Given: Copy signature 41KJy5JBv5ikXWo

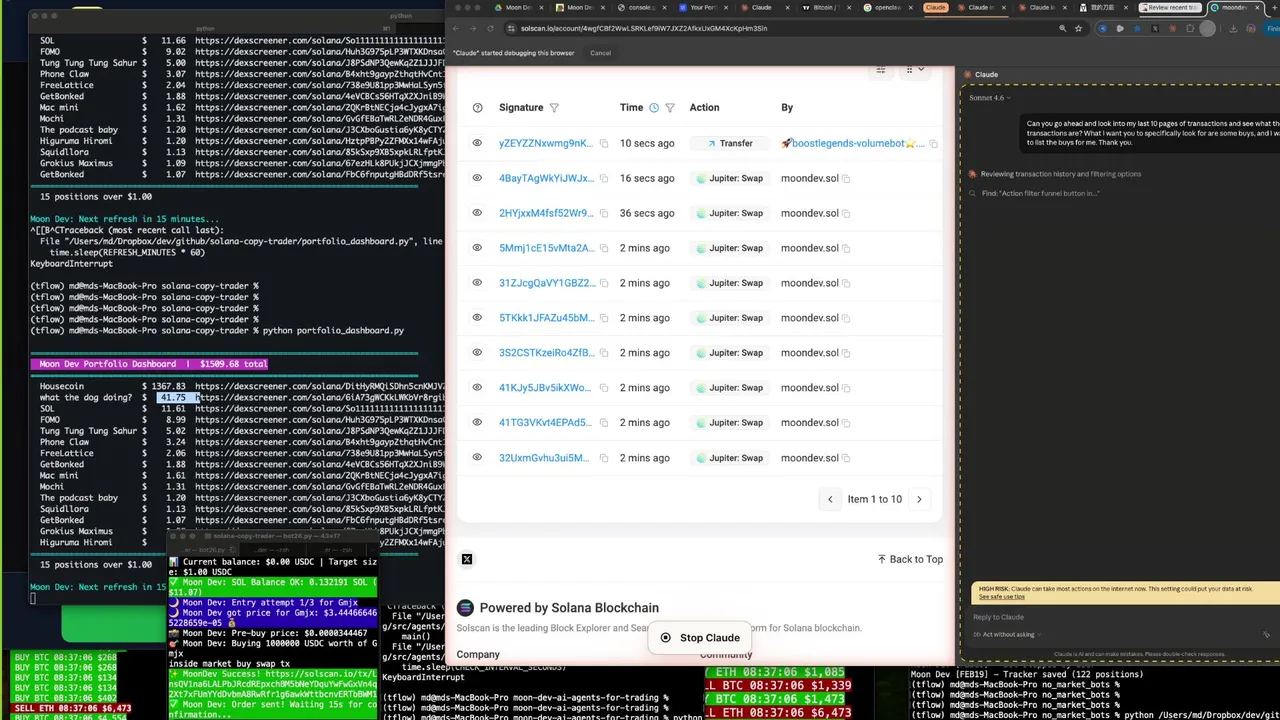Looking at the screenshot, I should click(x=604, y=389).
